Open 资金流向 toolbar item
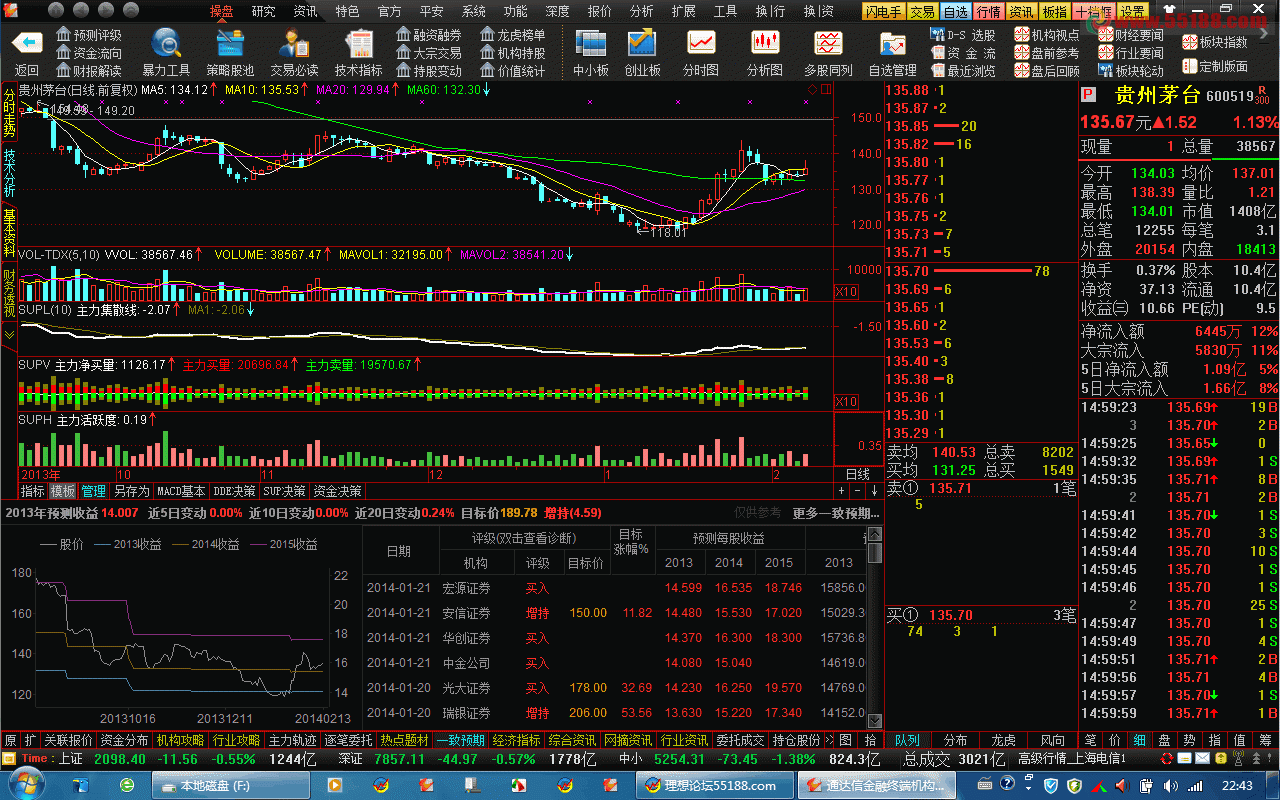 pos(88,53)
